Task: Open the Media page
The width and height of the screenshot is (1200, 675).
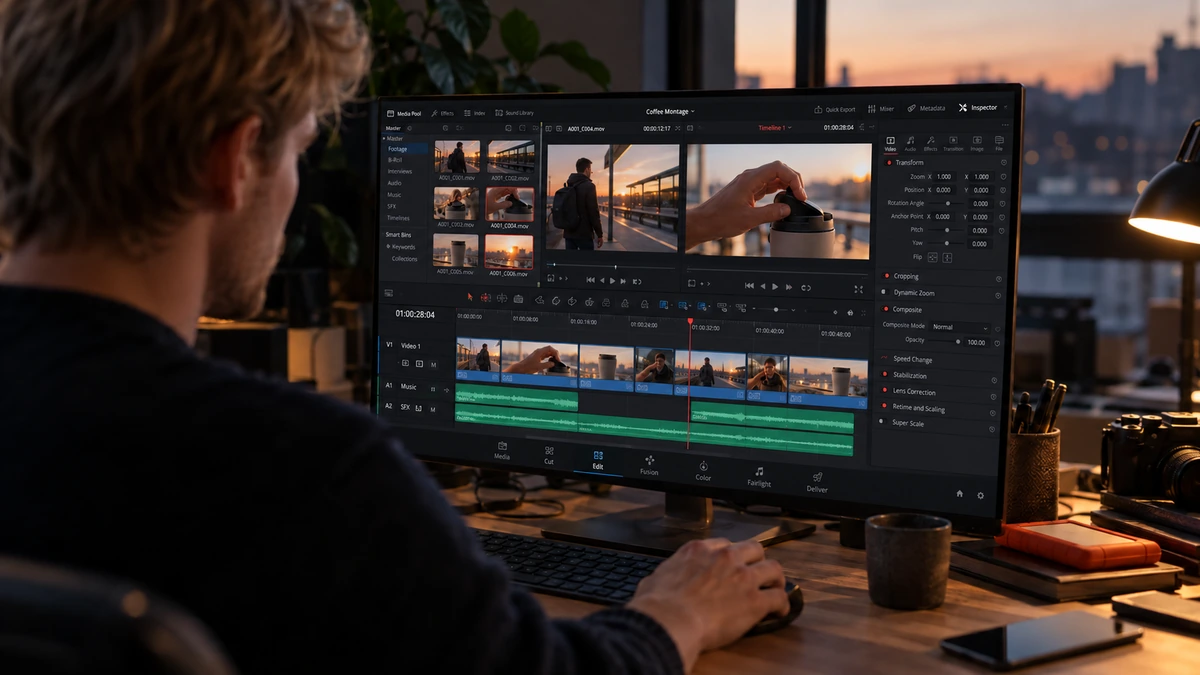Action: (x=502, y=450)
